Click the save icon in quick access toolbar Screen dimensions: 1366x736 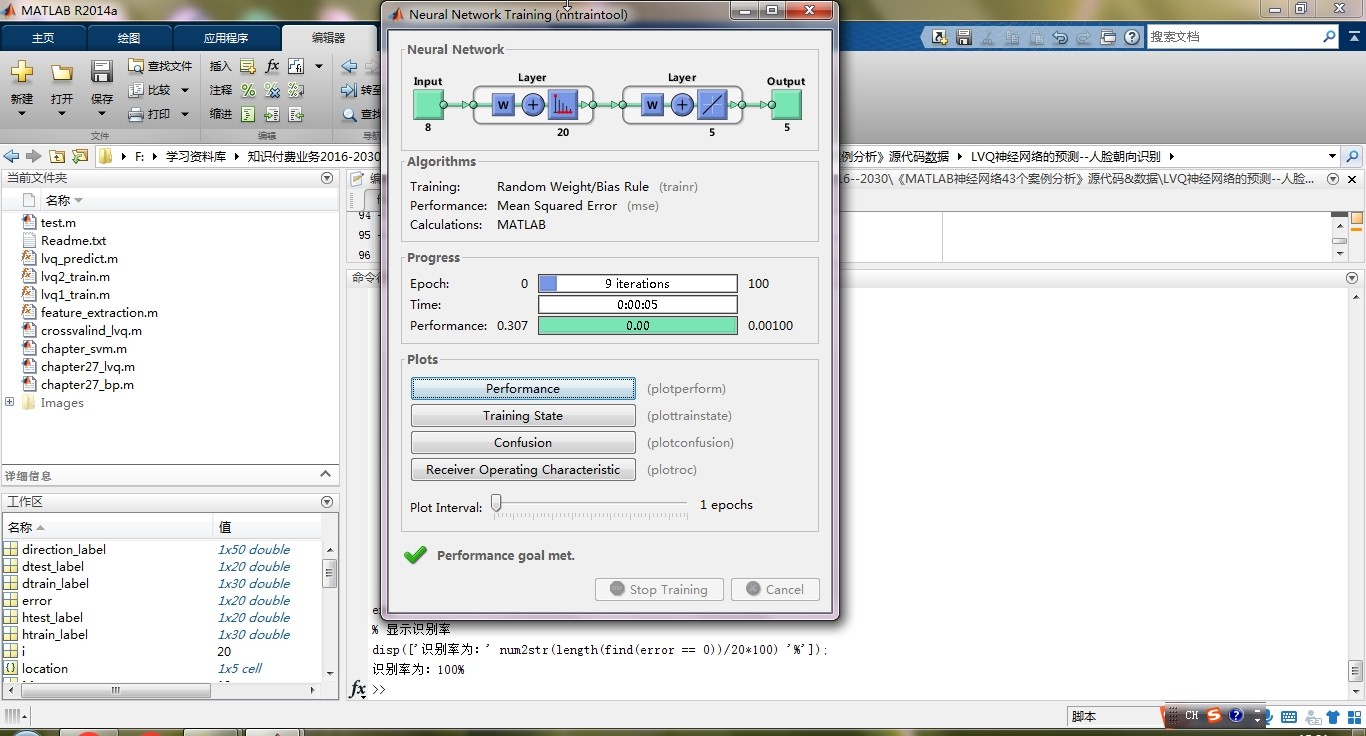[964, 37]
